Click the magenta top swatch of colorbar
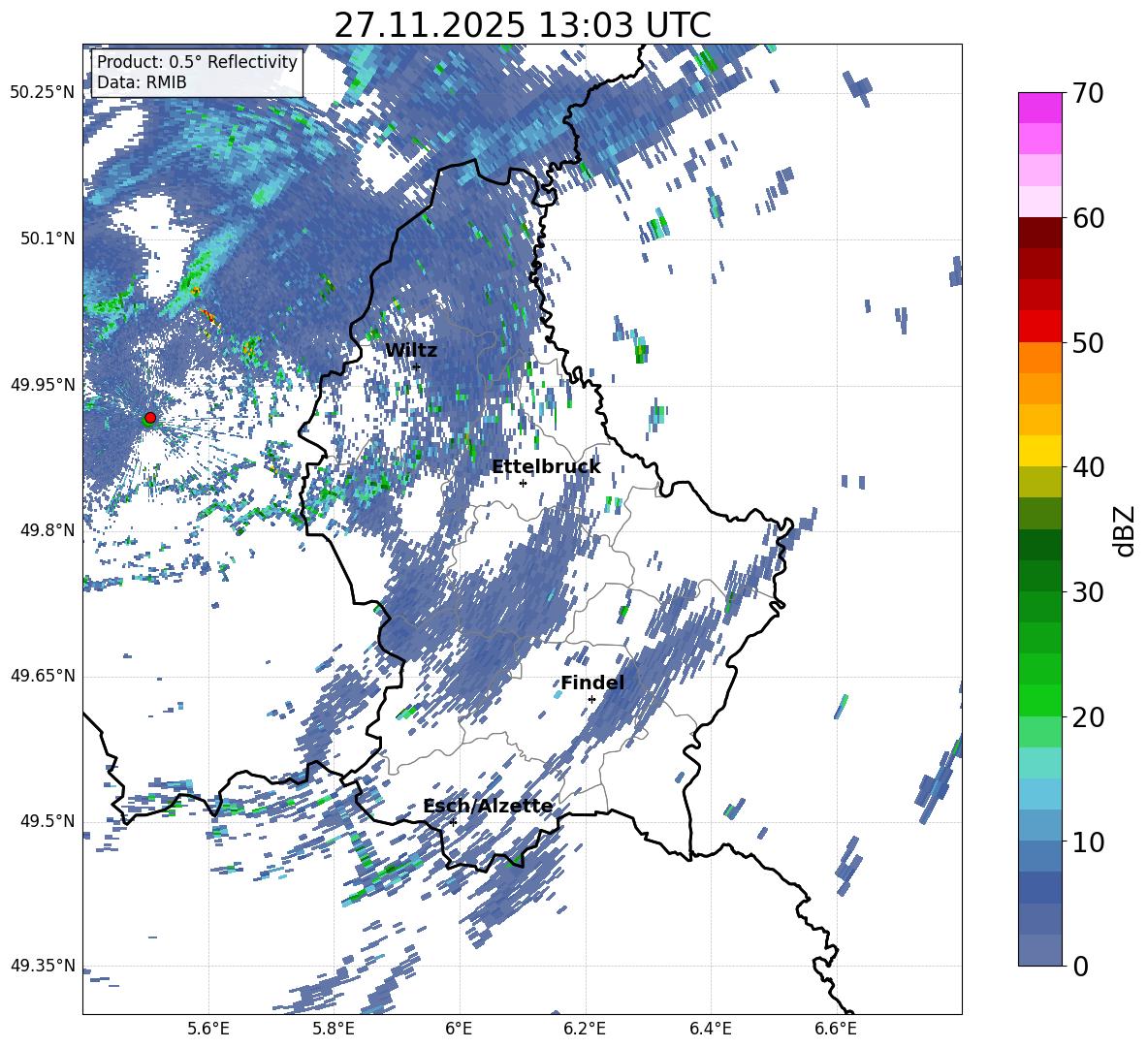This screenshot has width=1148, height=1048. coord(1039,109)
